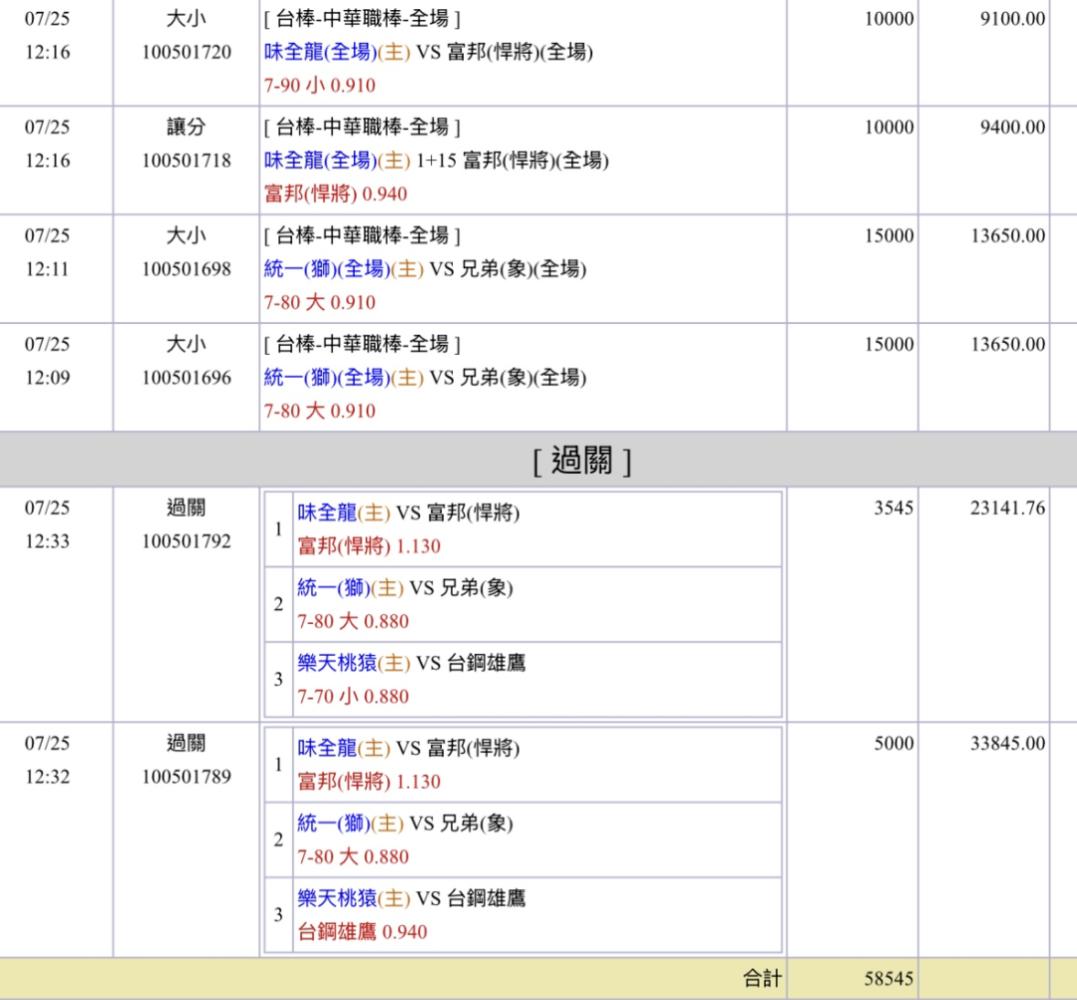The image size is (1077, 1000).
Task: Click the ticket ID "100501698"
Action: click(x=186, y=269)
